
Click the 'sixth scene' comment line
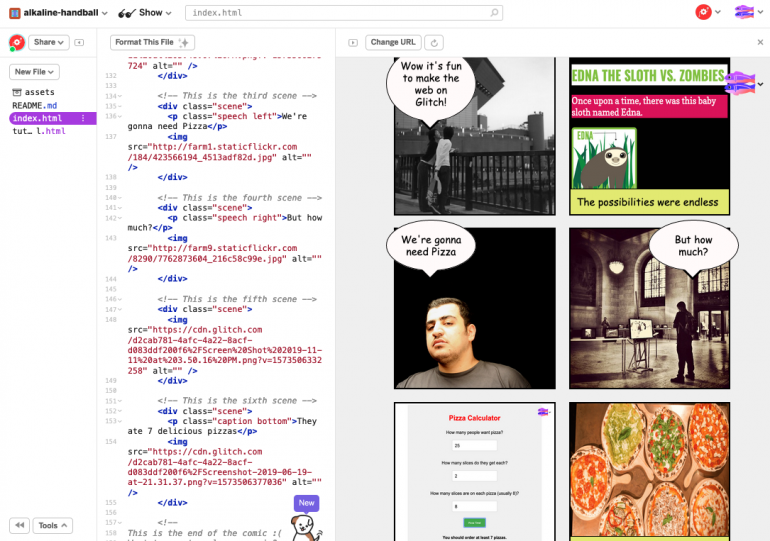237,401
